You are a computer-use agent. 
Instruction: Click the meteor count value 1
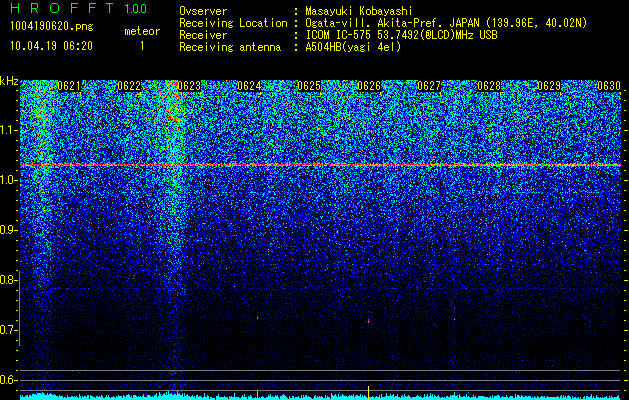[x=142, y=46]
